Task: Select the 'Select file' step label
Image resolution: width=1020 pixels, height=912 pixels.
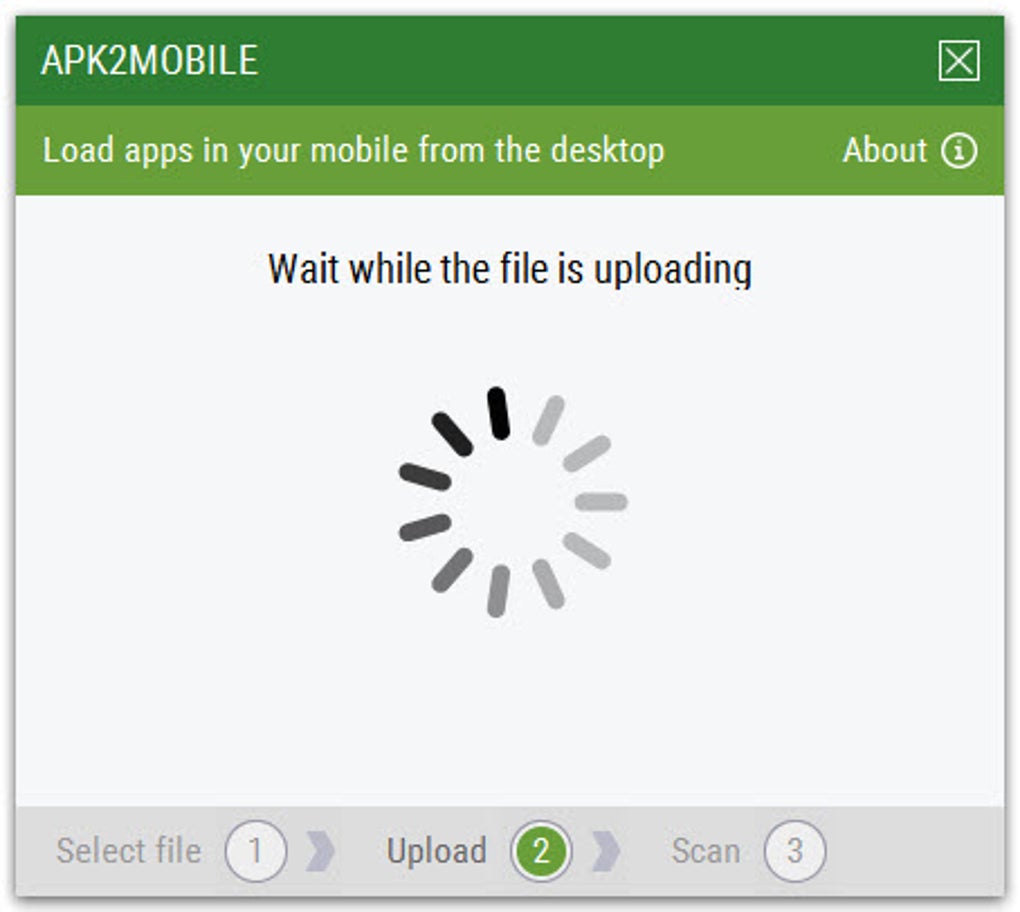Action: tap(129, 851)
